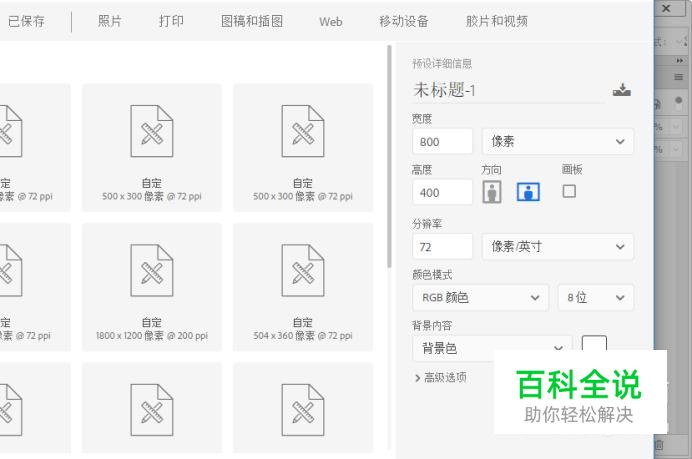Pick background color swatch beside 背景色

tap(594, 343)
